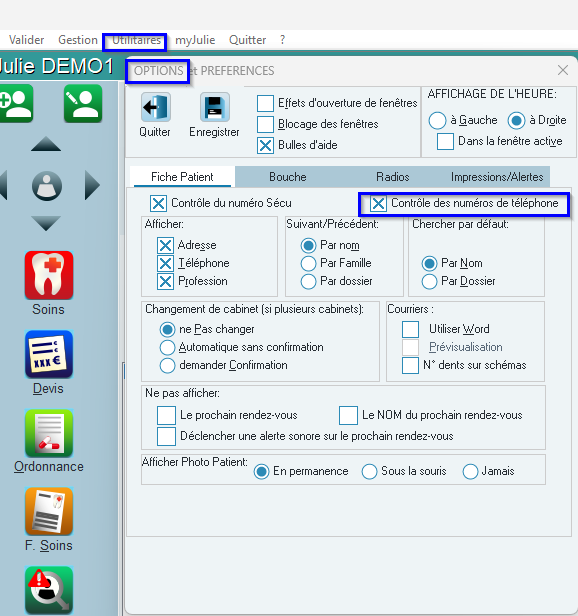The image size is (578, 616).
Task: Click the edit patient icon
Action: (83, 103)
